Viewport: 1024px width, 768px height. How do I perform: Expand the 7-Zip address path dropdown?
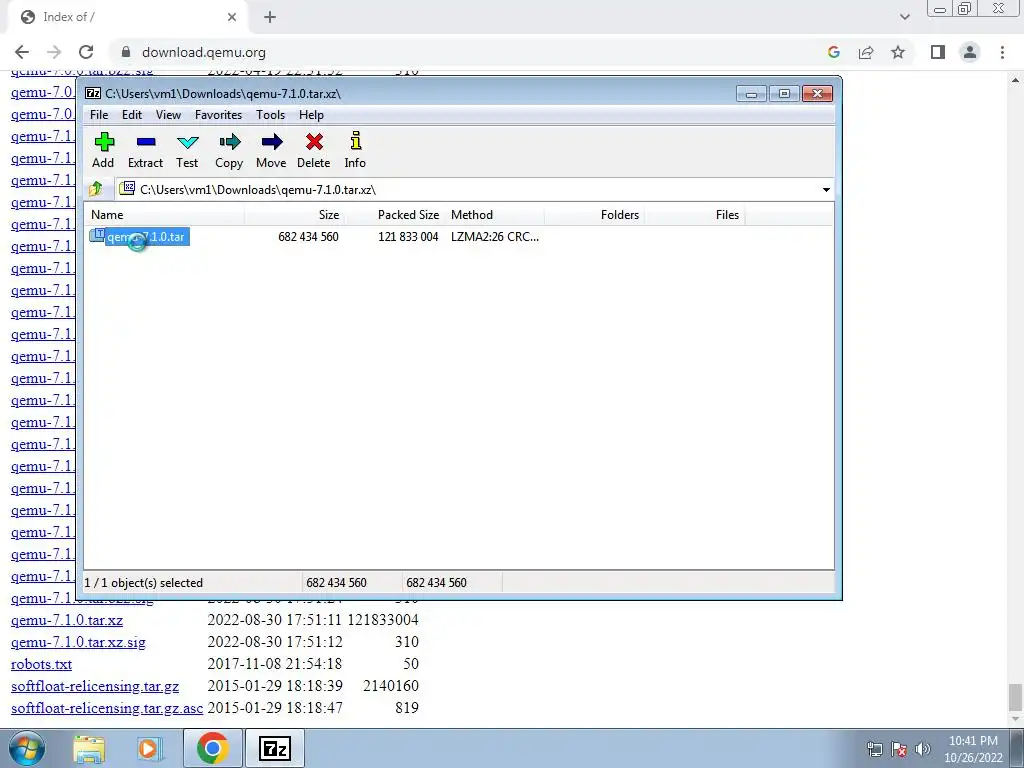[x=826, y=190]
